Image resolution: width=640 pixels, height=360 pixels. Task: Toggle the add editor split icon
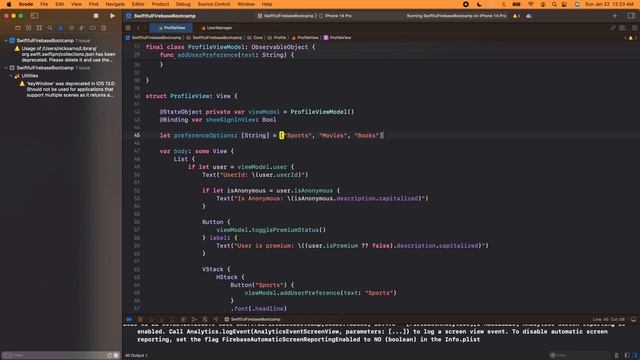635,28
